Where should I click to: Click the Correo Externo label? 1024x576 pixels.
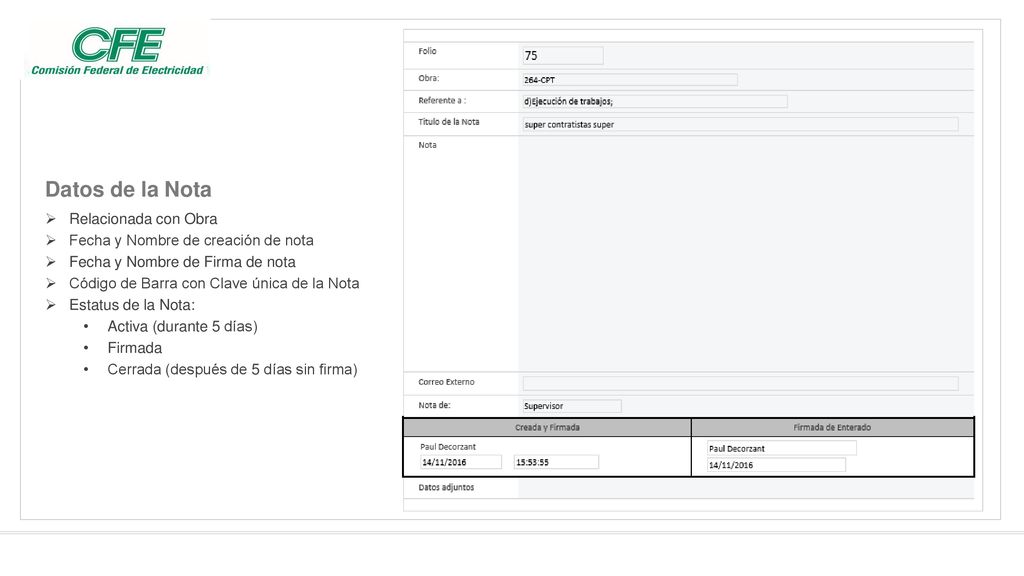446,382
